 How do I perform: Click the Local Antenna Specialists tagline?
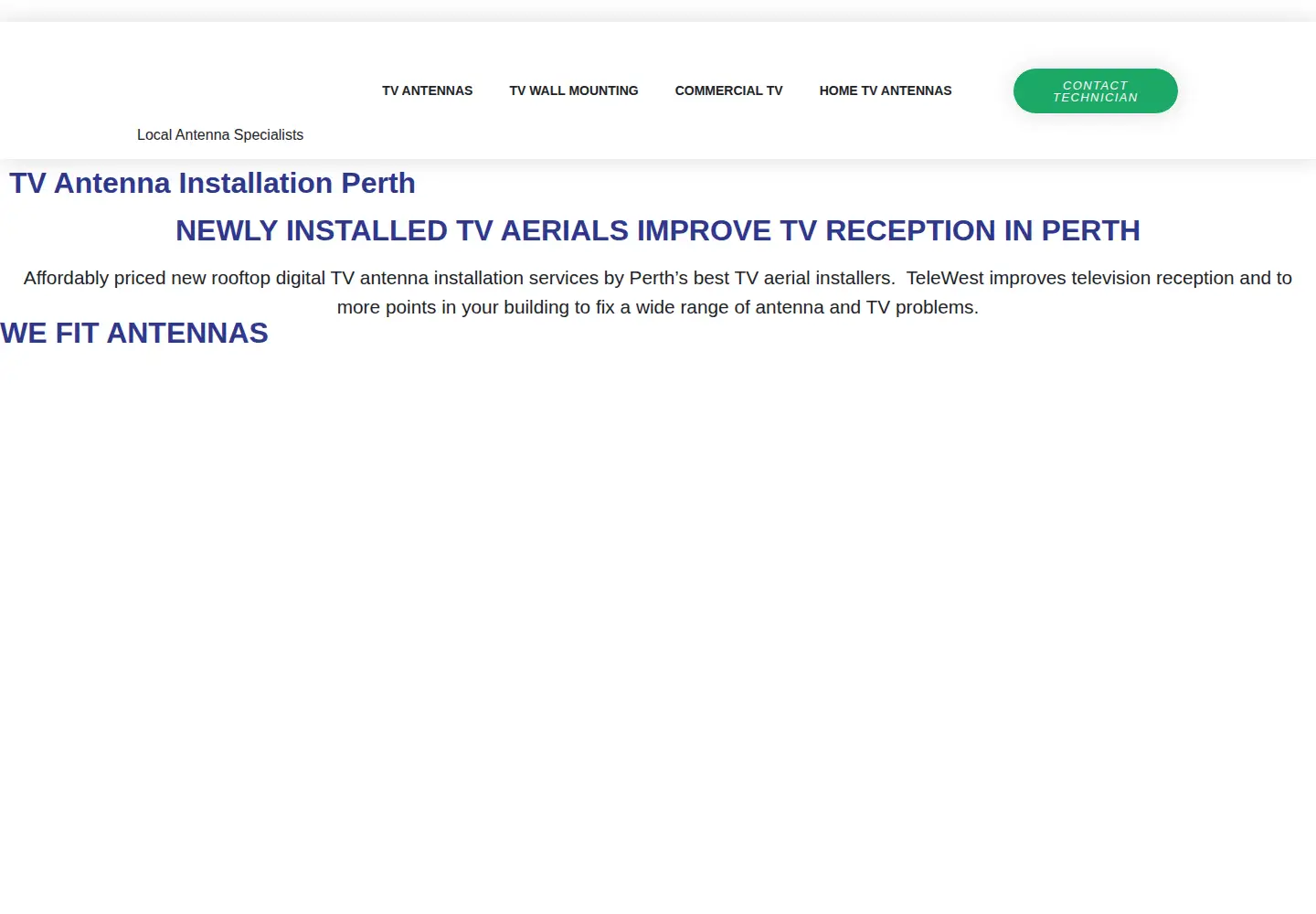coord(220,134)
